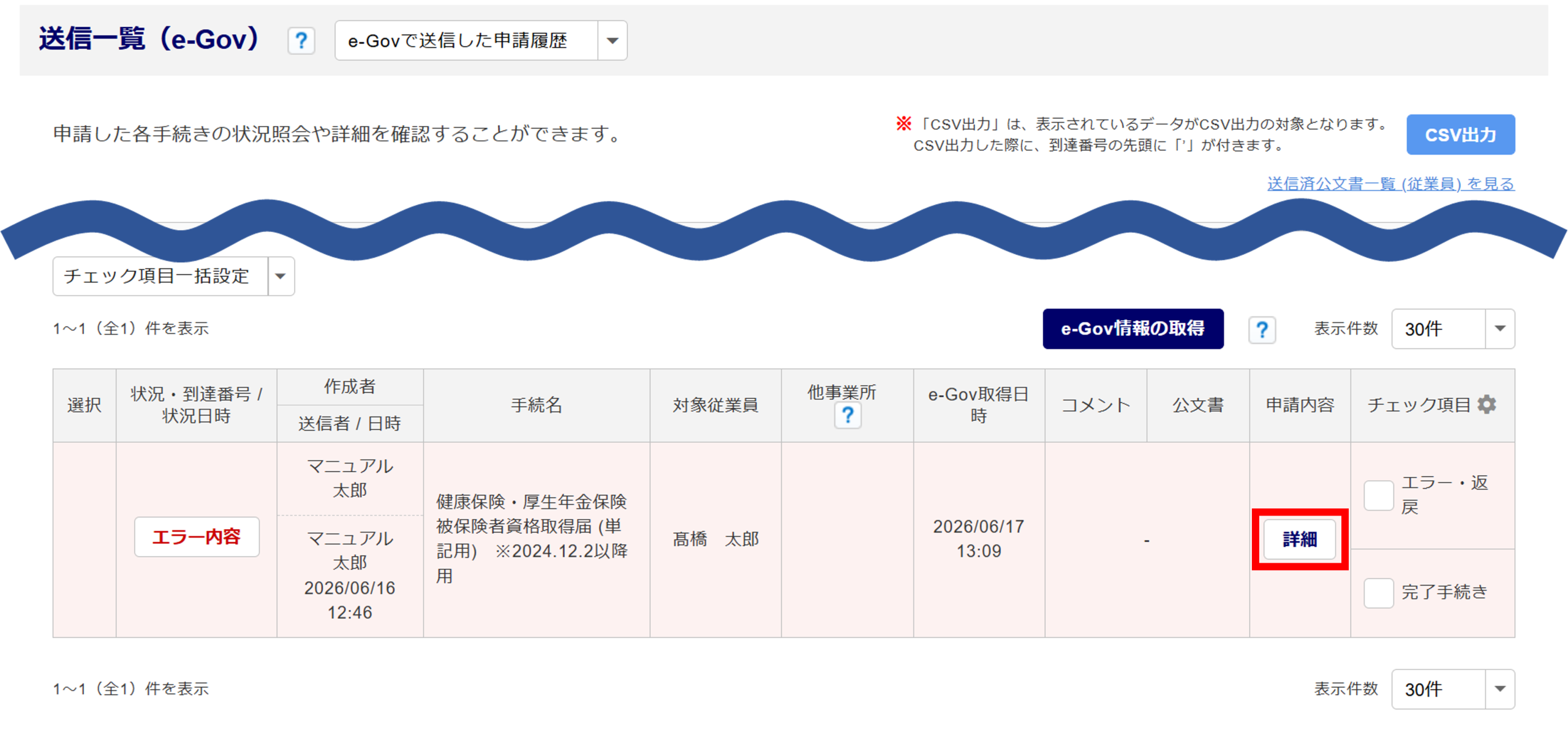Screen dimensions: 1568x744
Task: Click the help icon under 他事業所 header
Action: (847, 416)
